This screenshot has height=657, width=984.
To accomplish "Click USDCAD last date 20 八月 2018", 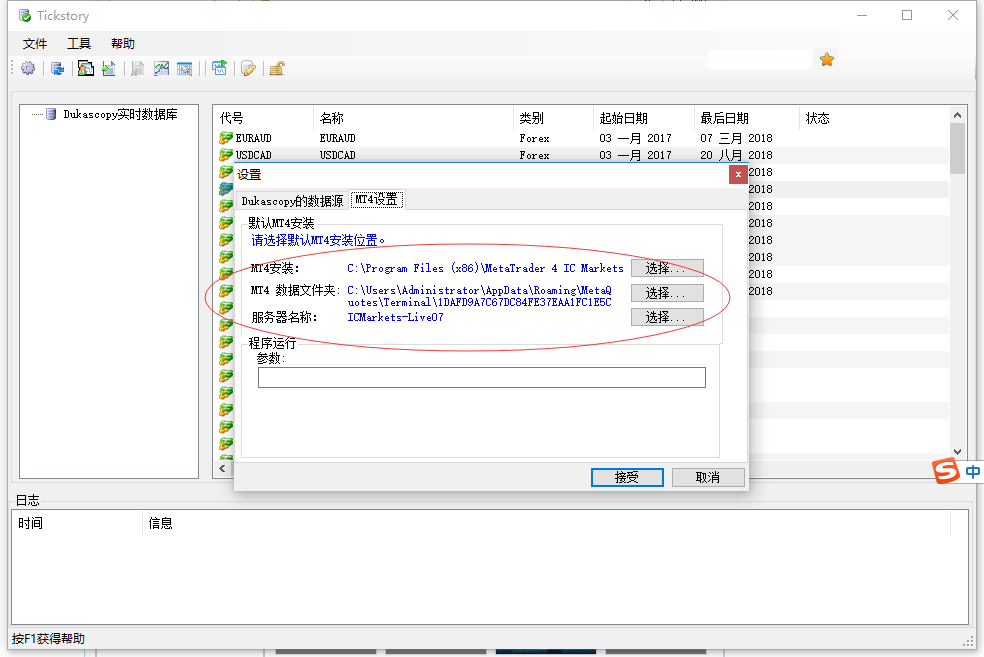I will click(x=736, y=155).
